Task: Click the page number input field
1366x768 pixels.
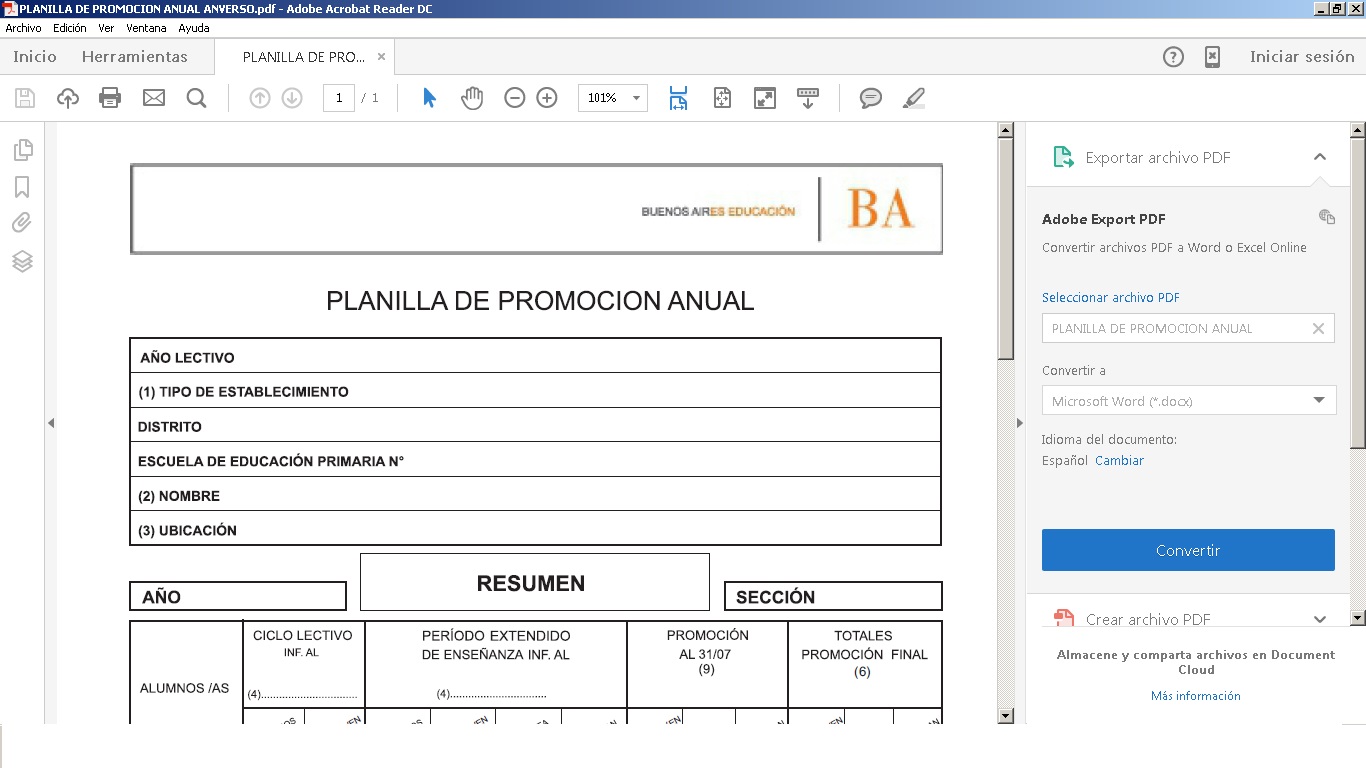Action: pyautogui.click(x=339, y=97)
